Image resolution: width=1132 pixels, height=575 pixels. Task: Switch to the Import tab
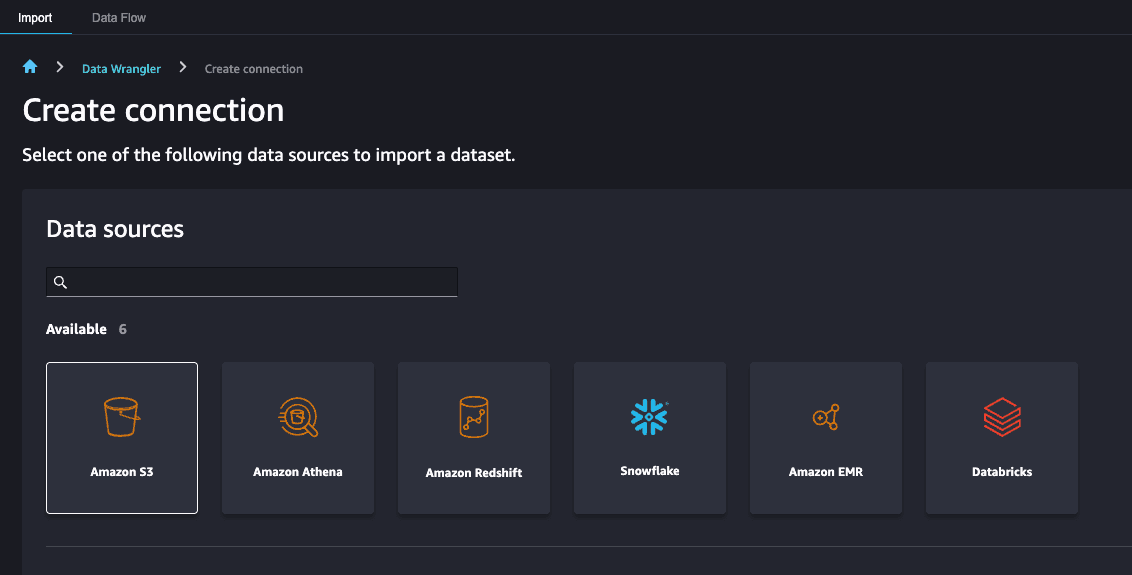click(x=35, y=17)
